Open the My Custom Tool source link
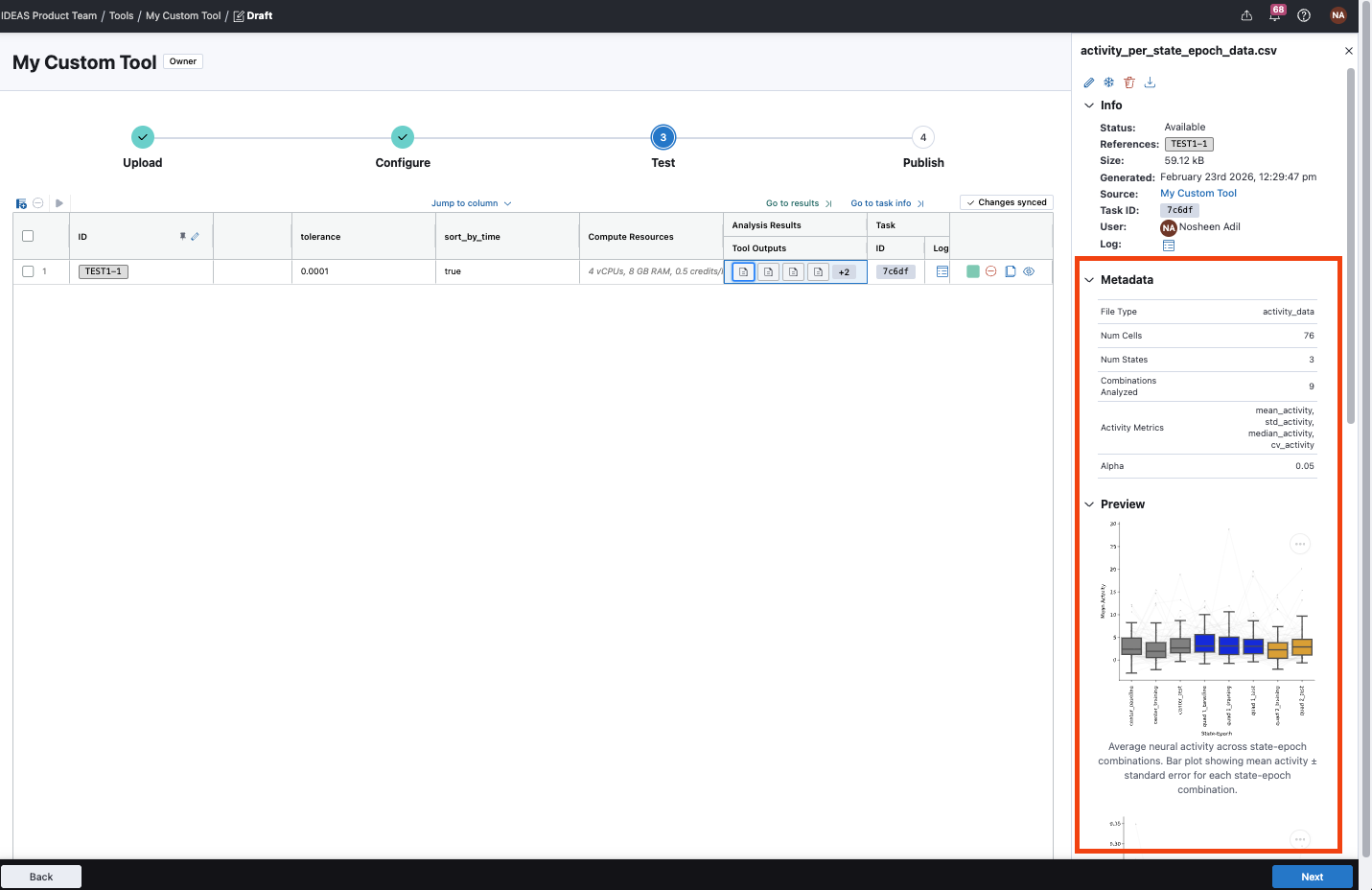This screenshot has height=890, width=1372. tap(1198, 194)
